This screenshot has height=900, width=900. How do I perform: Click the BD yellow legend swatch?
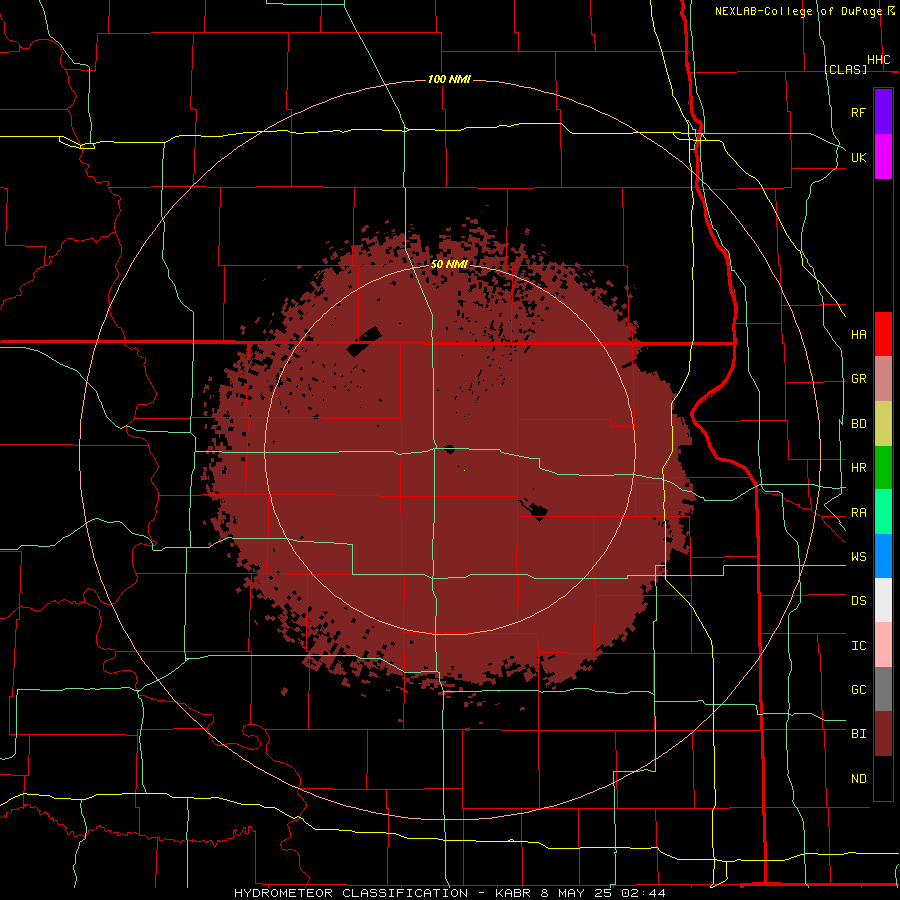(x=883, y=424)
